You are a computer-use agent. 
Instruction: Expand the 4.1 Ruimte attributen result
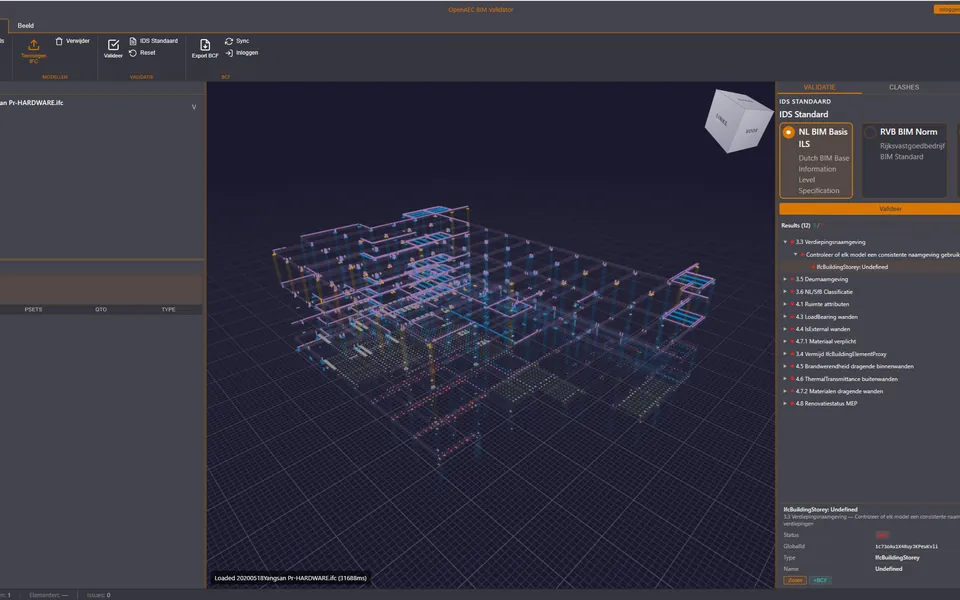click(786, 304)
